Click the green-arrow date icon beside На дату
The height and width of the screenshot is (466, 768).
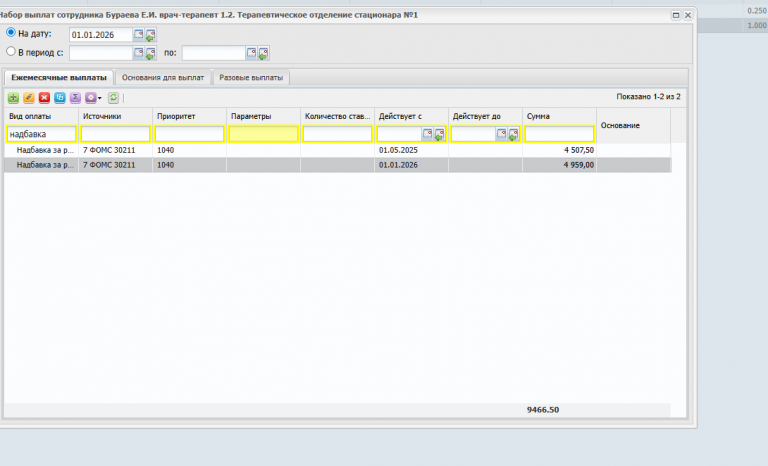[x=150, y=35]
